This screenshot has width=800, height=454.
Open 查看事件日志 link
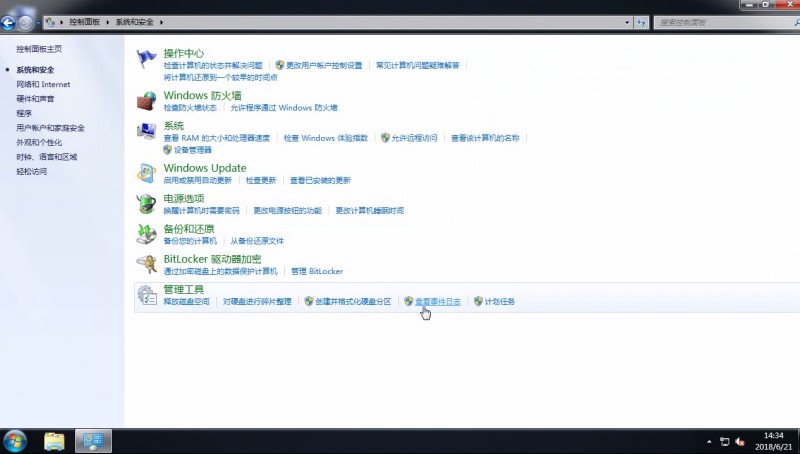[438, 301]
